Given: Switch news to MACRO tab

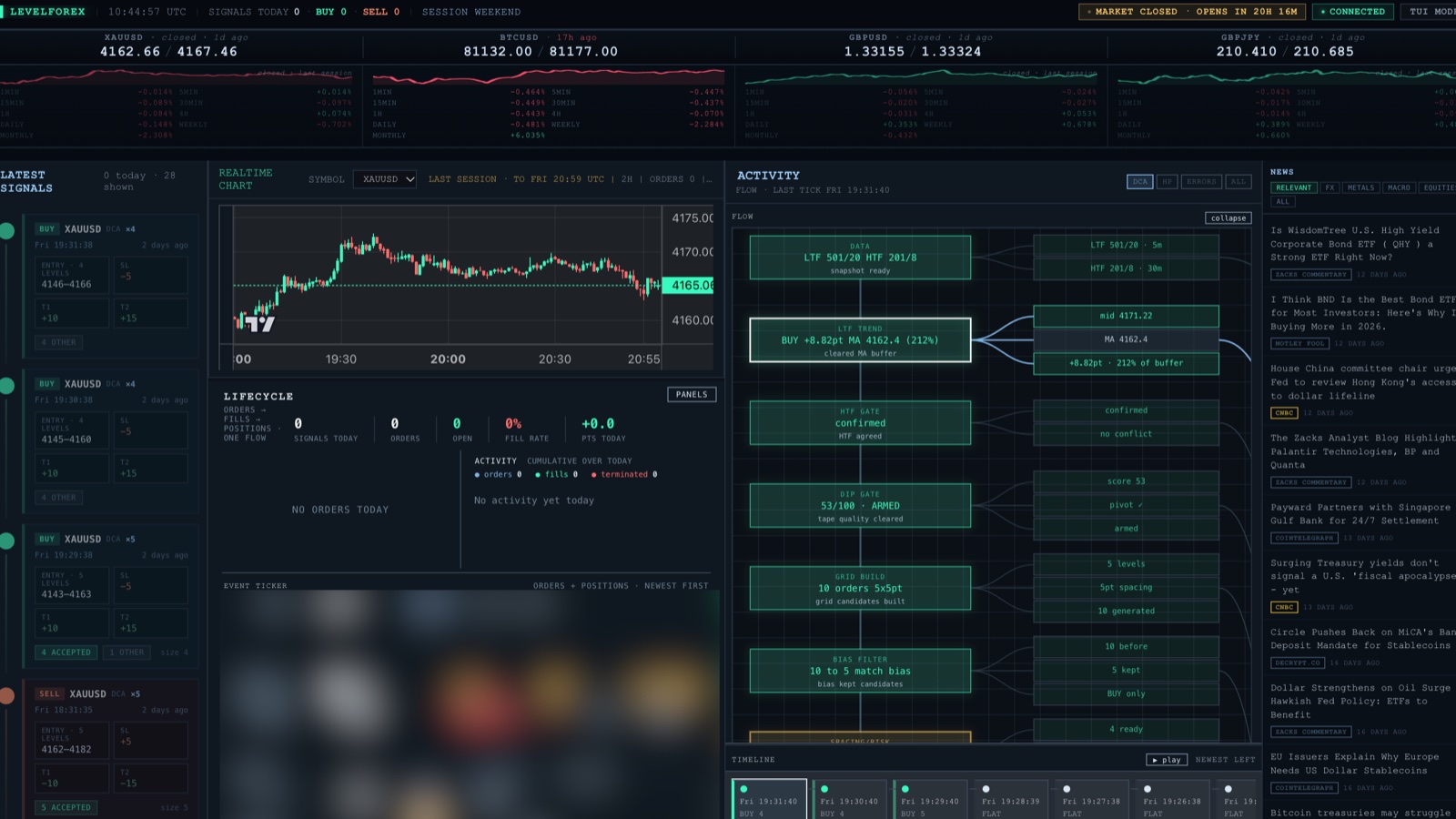Looking at the screenshot, I should [1400, 187].
